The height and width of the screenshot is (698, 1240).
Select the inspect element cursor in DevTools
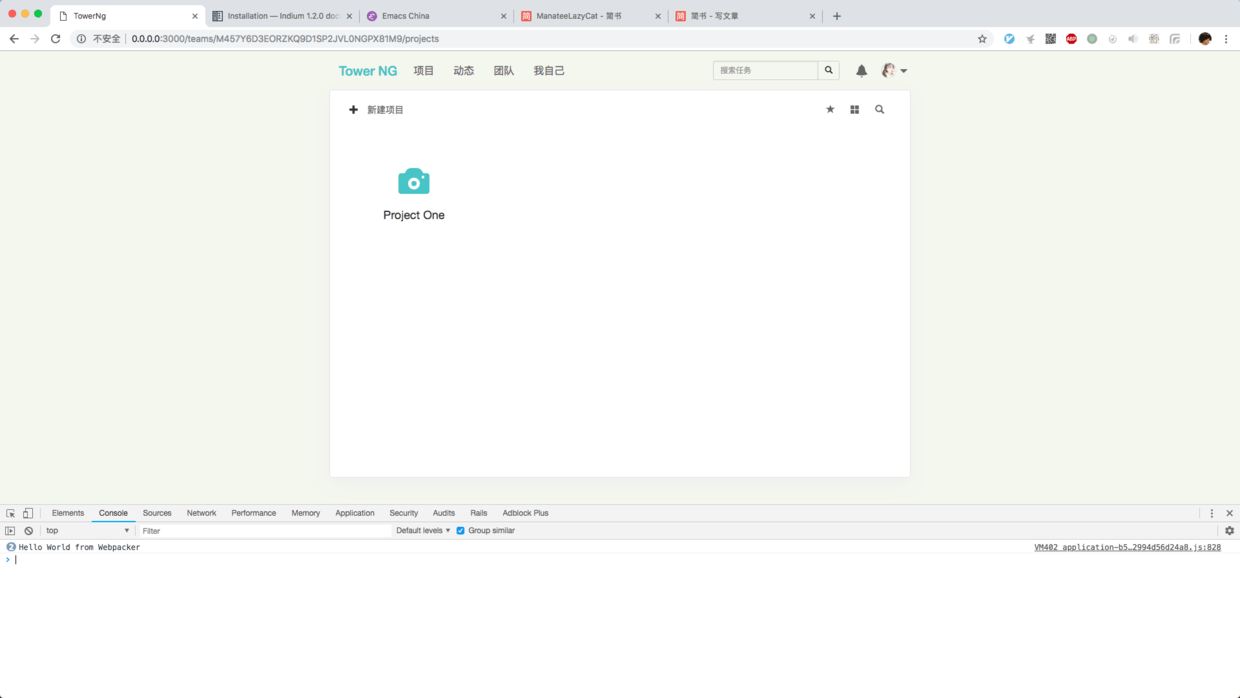pyautogui.click(x=9, y=513)
